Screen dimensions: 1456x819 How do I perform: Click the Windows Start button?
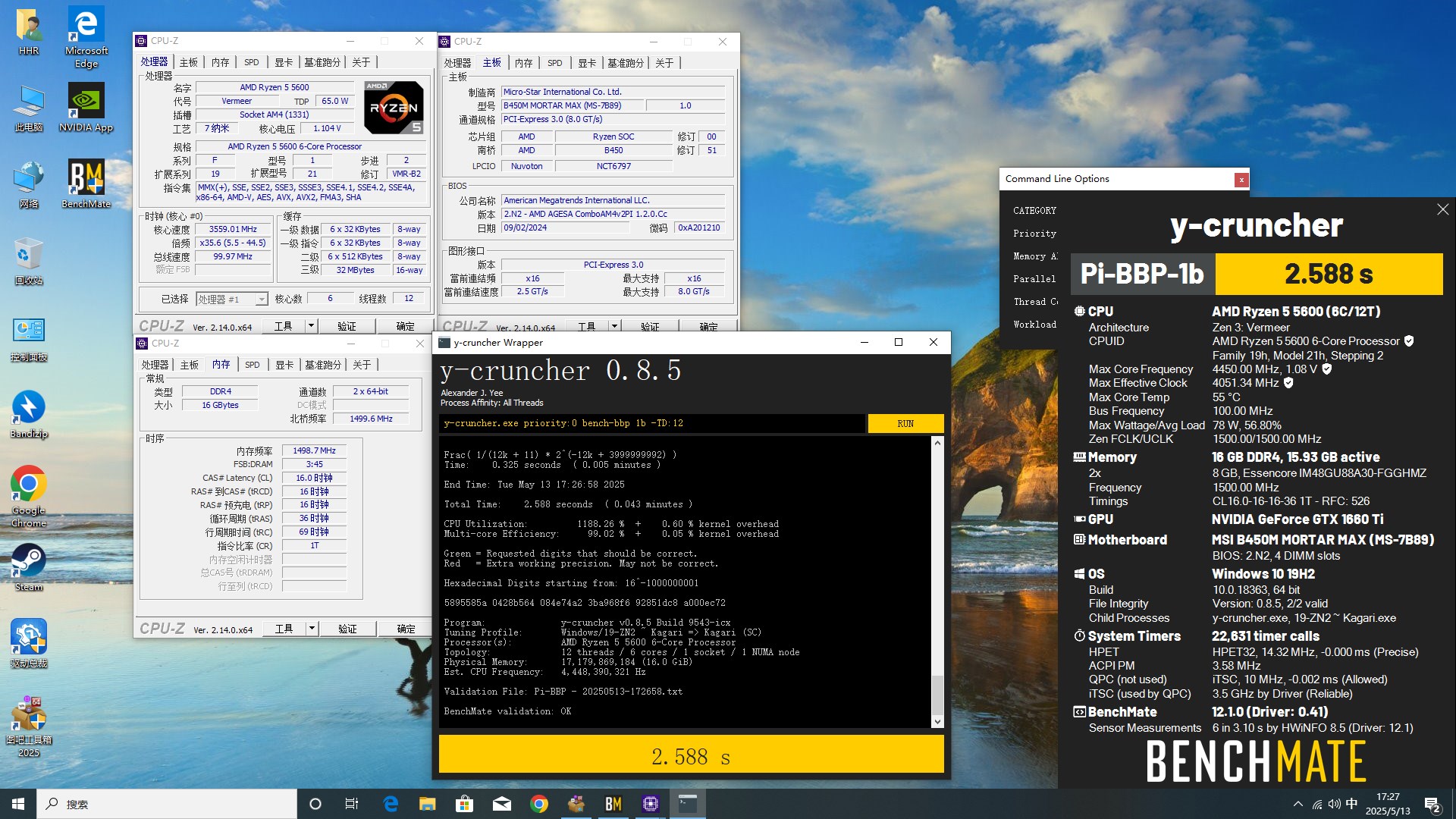18,804
